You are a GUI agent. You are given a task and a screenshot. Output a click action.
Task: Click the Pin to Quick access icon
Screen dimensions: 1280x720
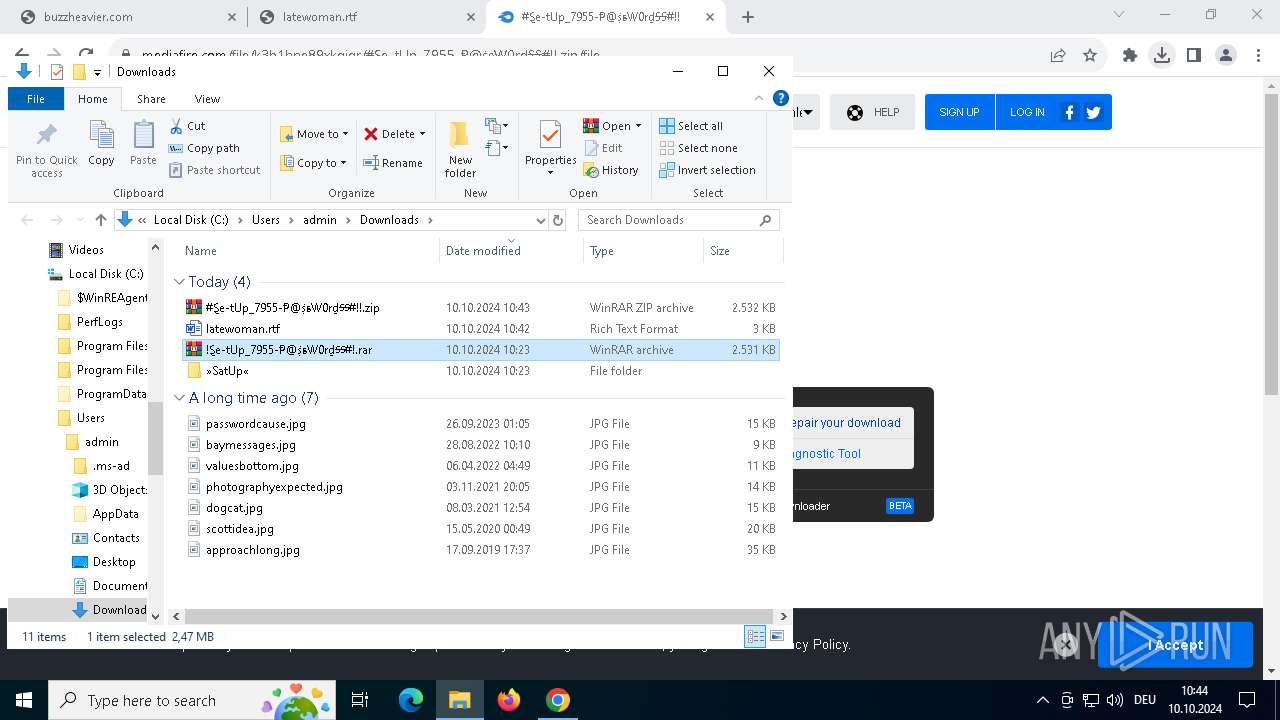46,135
